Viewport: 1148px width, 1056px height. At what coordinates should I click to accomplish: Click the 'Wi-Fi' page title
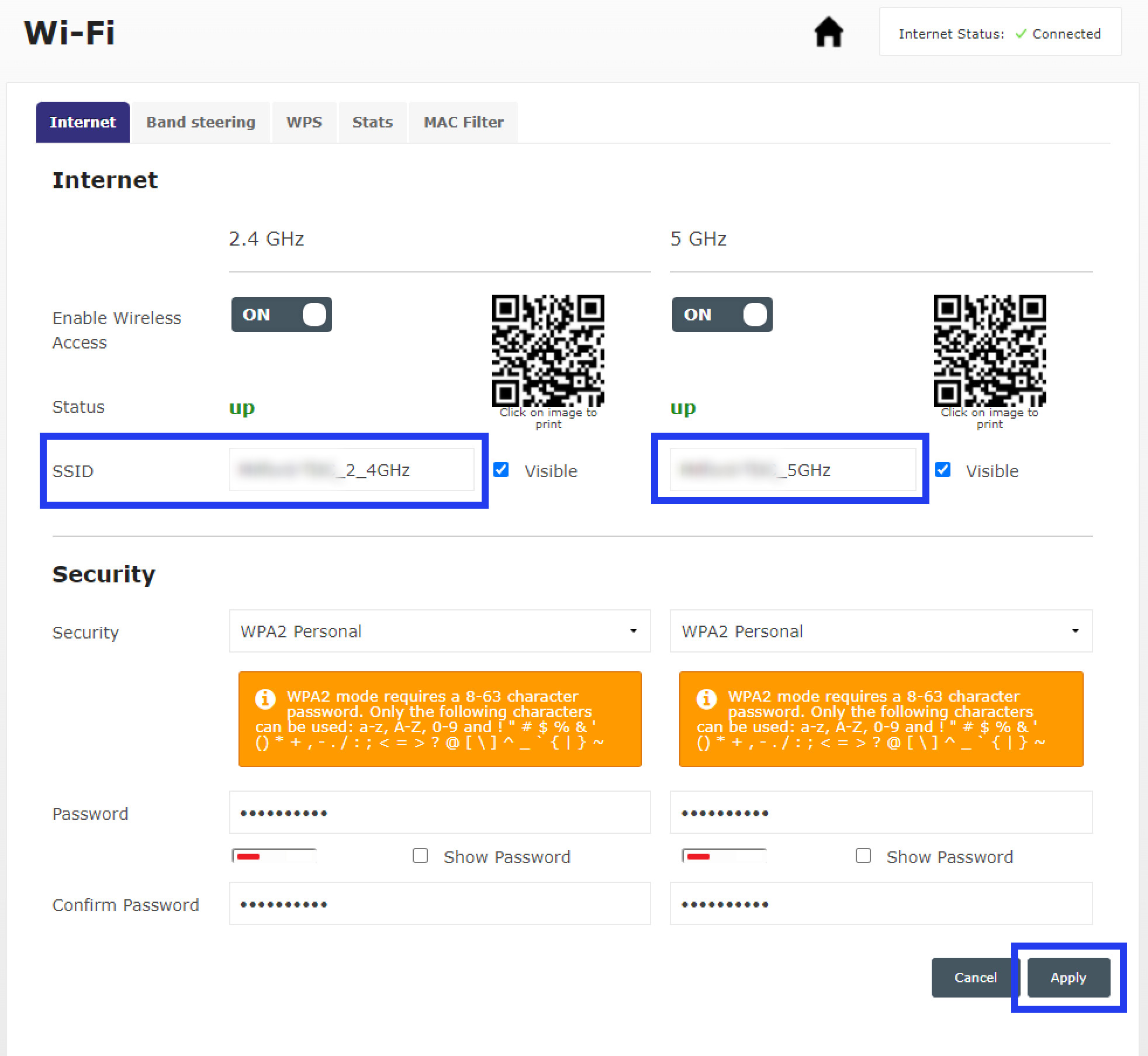(x=69, y=33)
